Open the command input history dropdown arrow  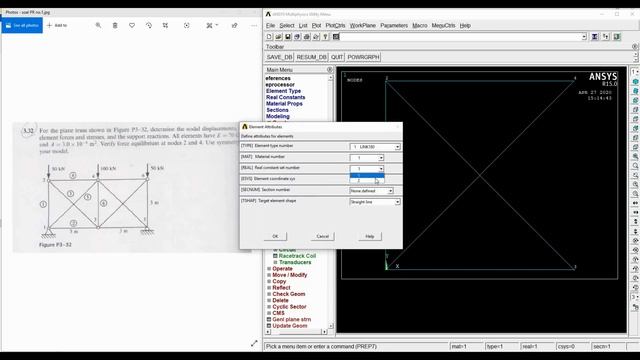(x=584, y=37)
